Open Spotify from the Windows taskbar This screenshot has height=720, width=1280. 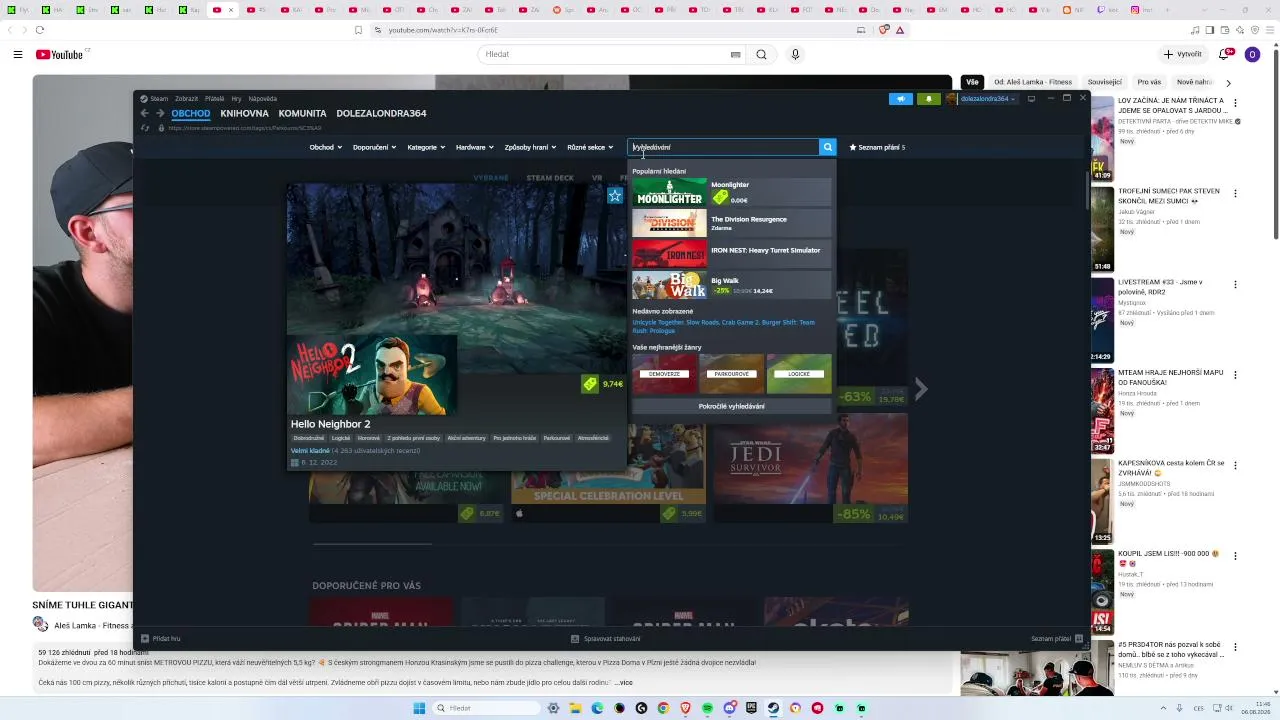coord(707,708)
